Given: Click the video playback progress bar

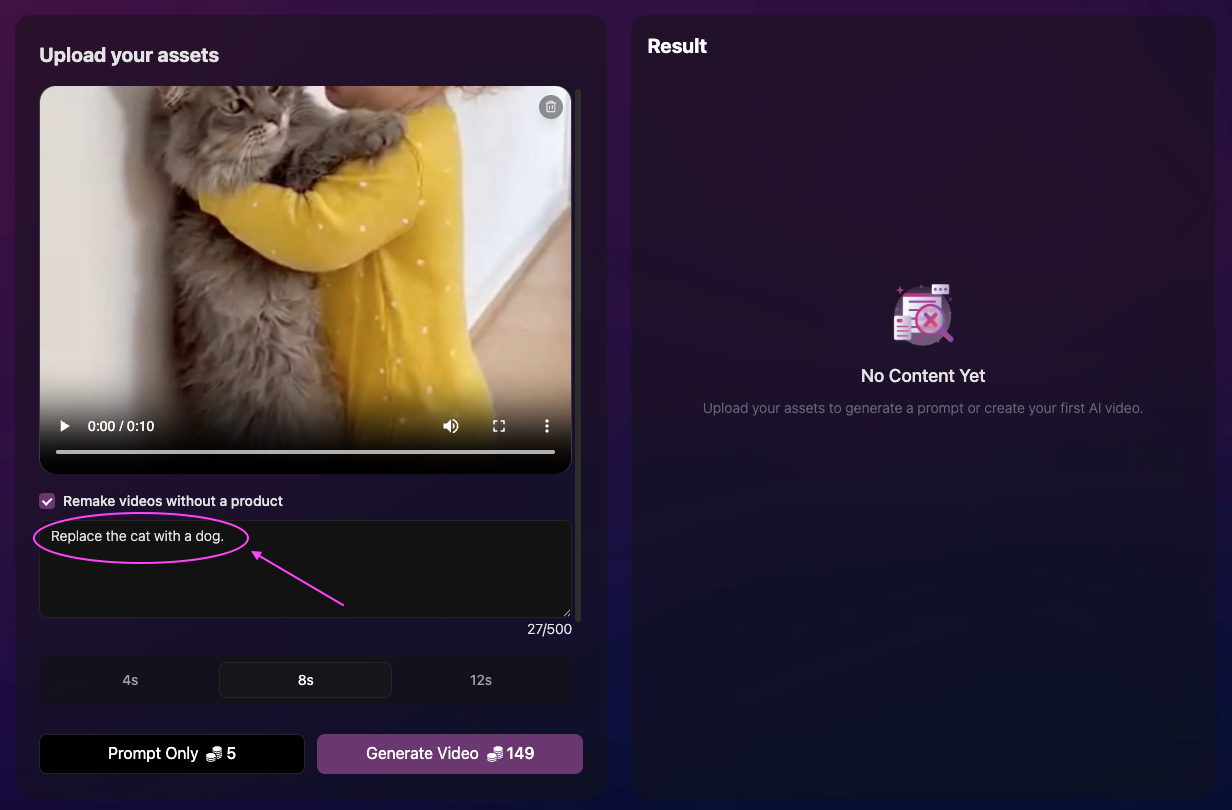Looking at the screenshot, I should point(305,452).
